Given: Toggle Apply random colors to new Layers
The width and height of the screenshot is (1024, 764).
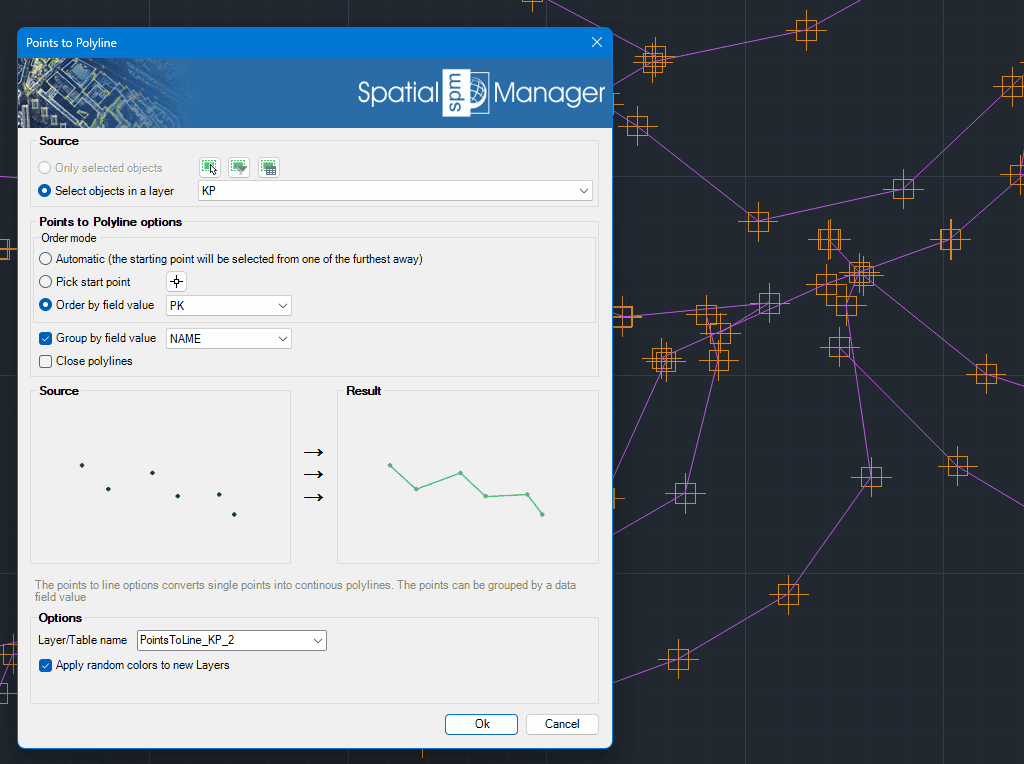Looking at the screenshot, I should click(x=45, y=665).
